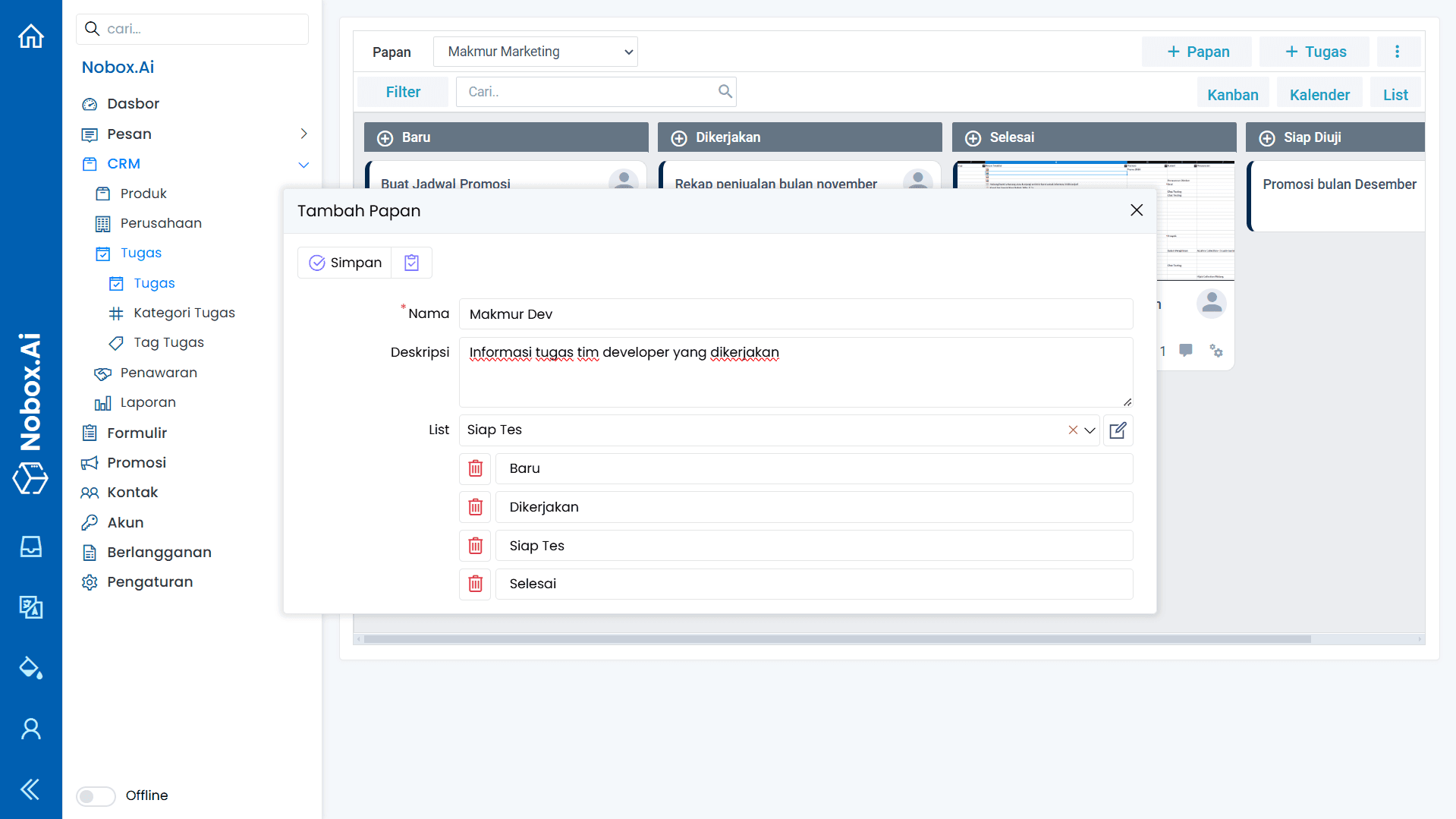Open the clipboard icon next to Simpan

[x=411, y=262]
